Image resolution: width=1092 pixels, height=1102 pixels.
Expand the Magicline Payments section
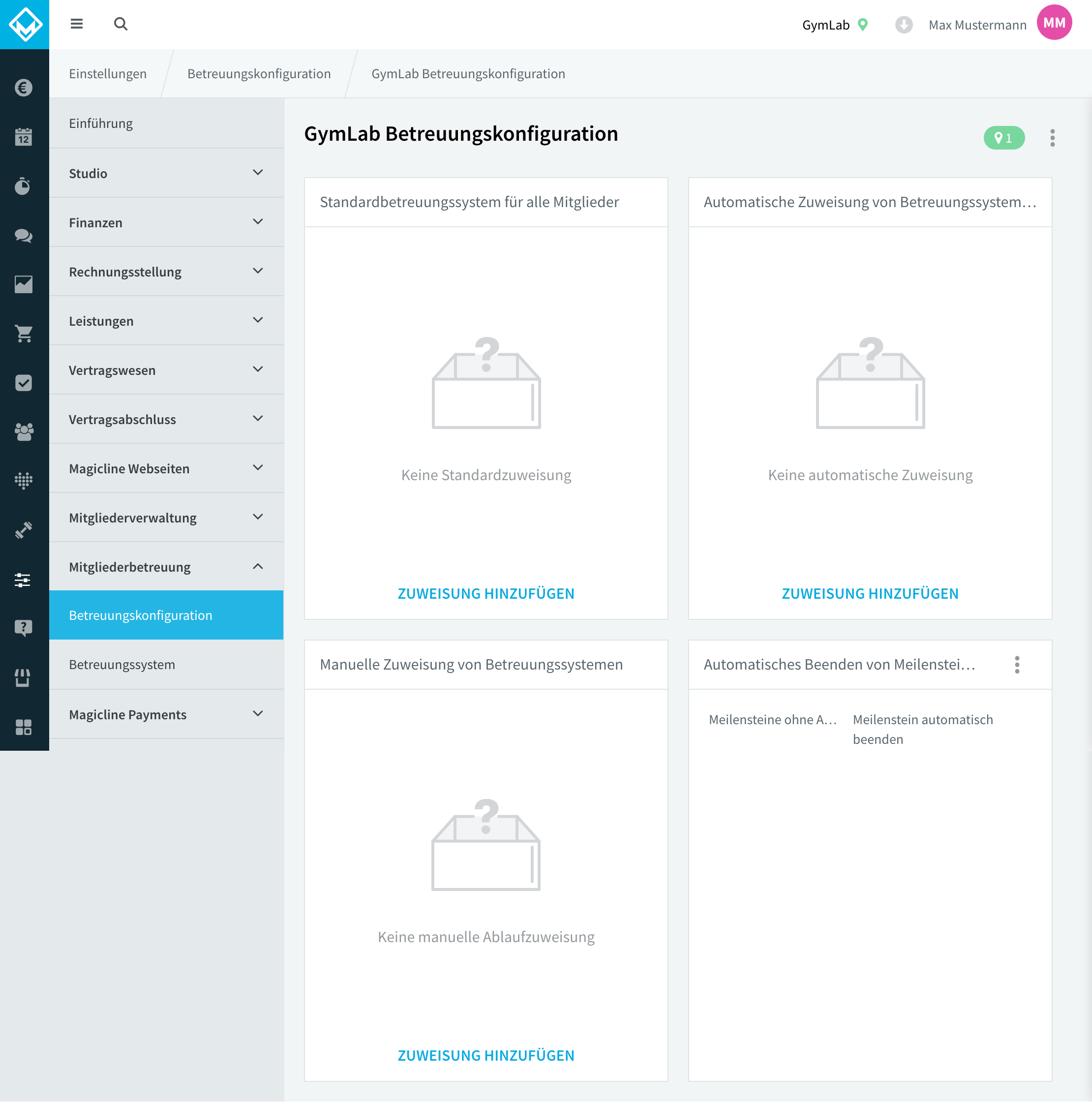pos(166,714)
